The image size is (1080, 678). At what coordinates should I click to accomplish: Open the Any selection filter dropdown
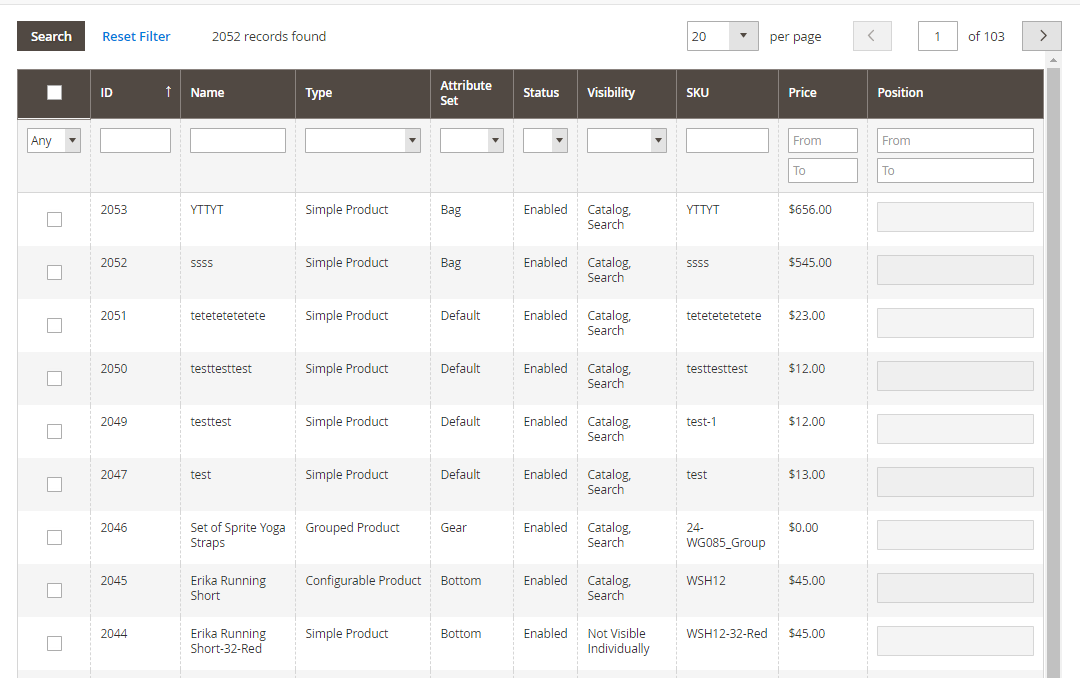click(54, 141)
